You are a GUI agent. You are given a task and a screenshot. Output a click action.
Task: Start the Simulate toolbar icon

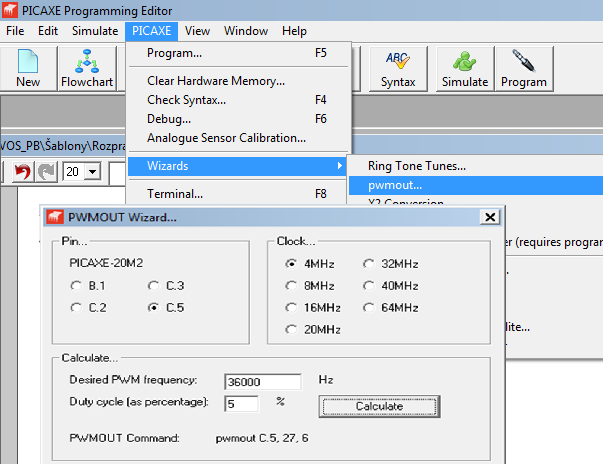coord(465,68)
